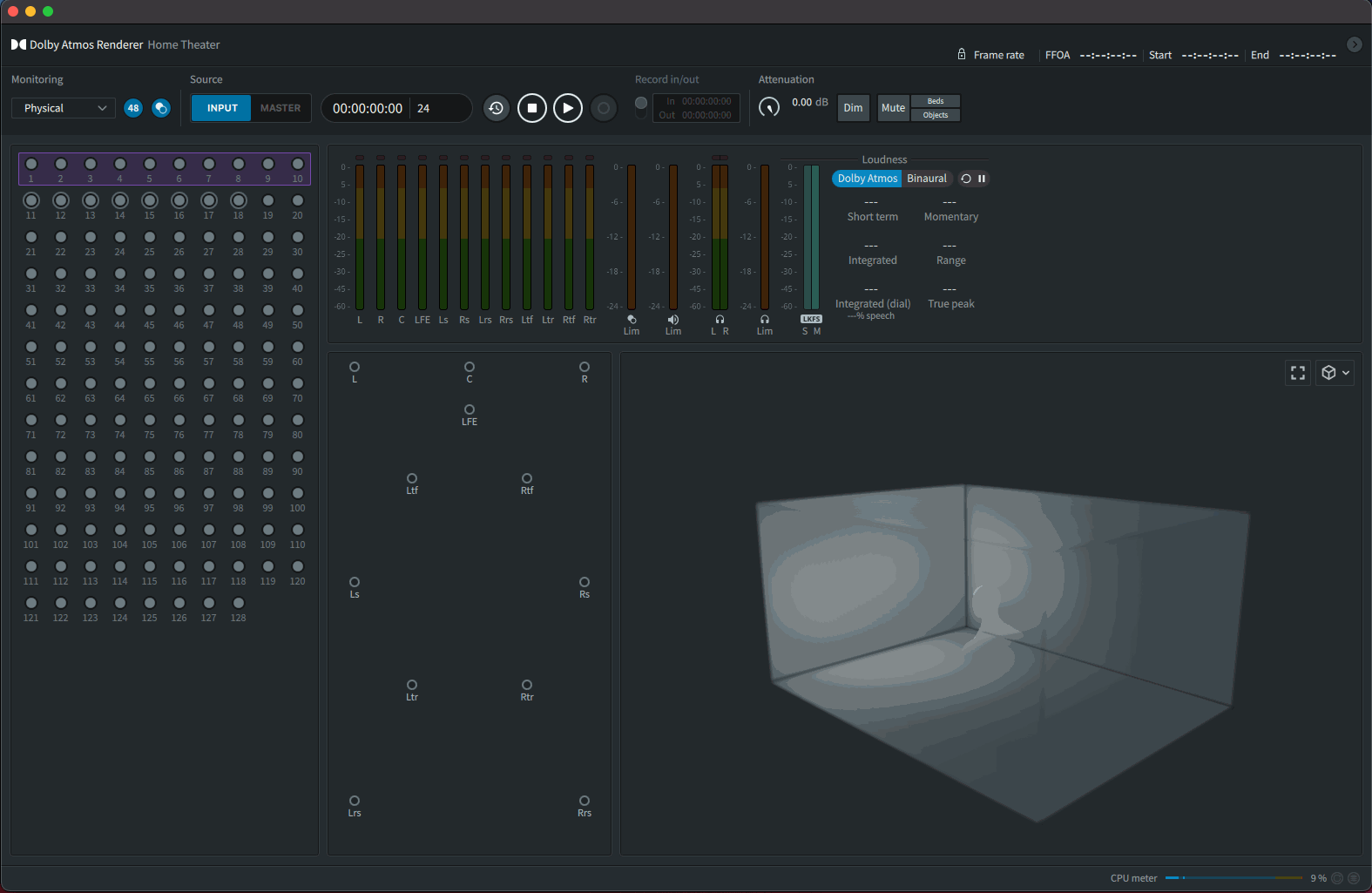
Task: Stop playback with the stop button
Action: (532, 108)
